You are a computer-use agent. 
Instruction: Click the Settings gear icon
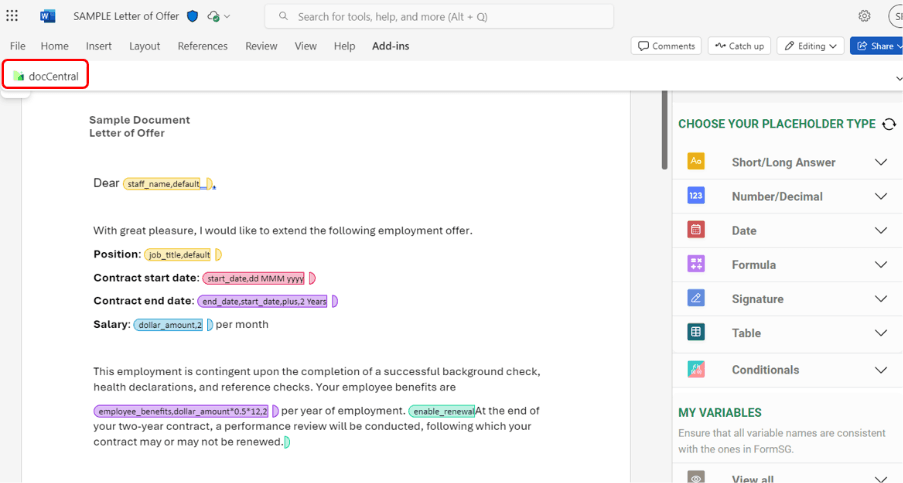point(864,16)
